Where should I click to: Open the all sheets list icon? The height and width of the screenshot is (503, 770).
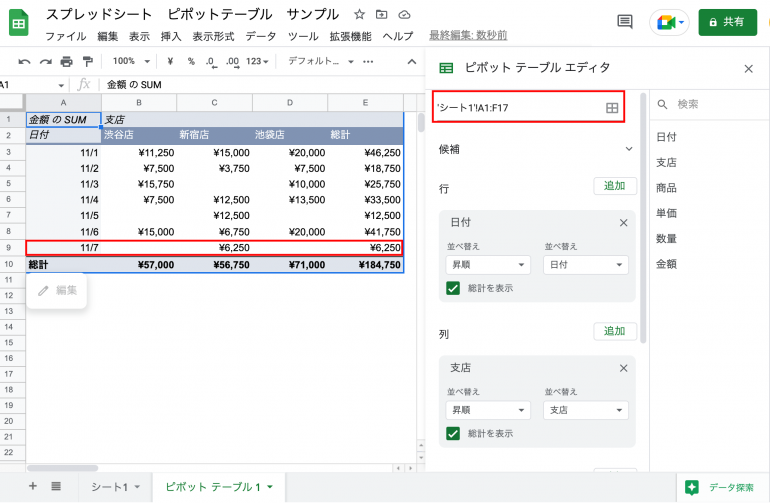56,486
